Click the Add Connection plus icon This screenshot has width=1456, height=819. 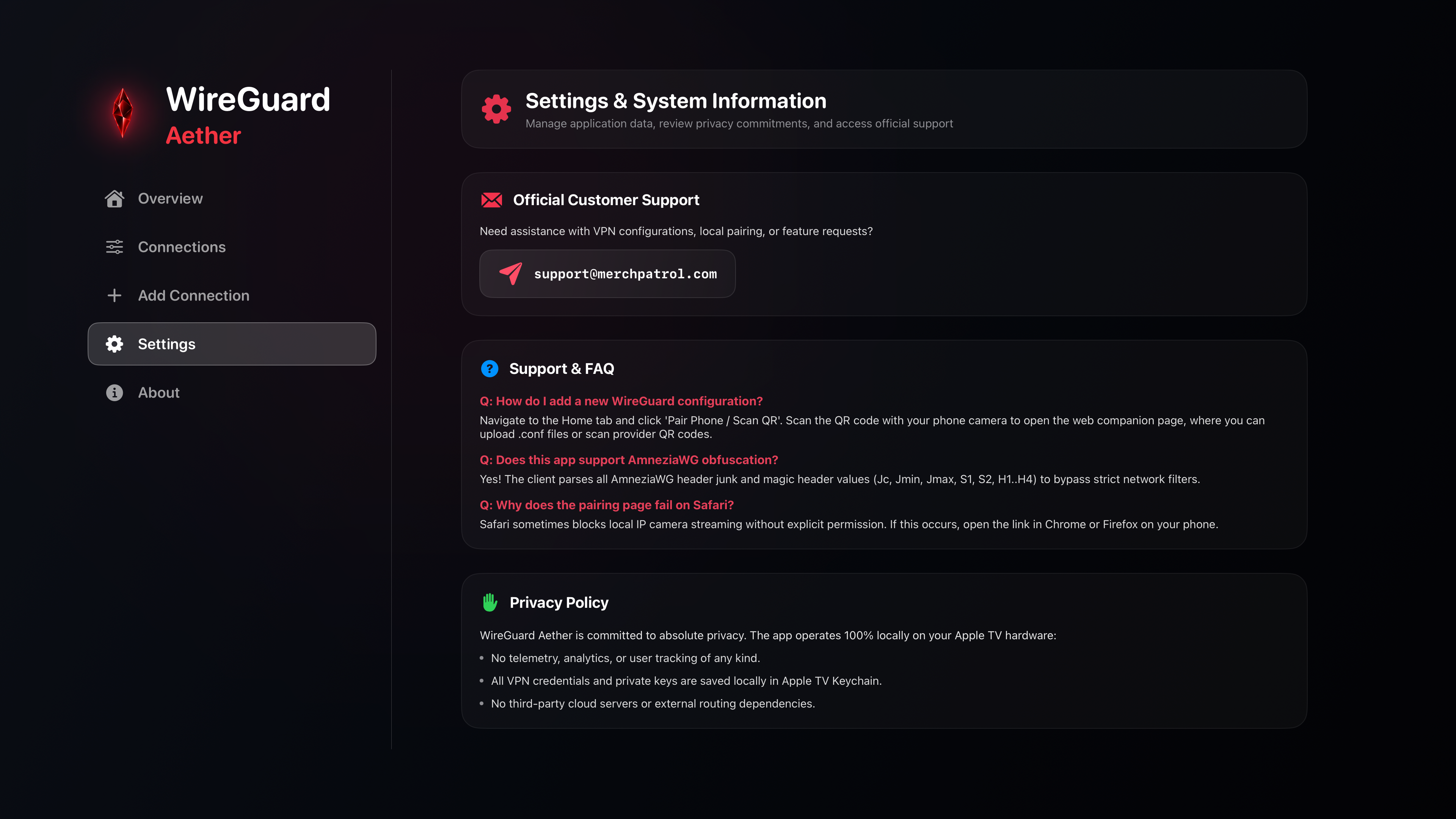(x=114, y=296)
